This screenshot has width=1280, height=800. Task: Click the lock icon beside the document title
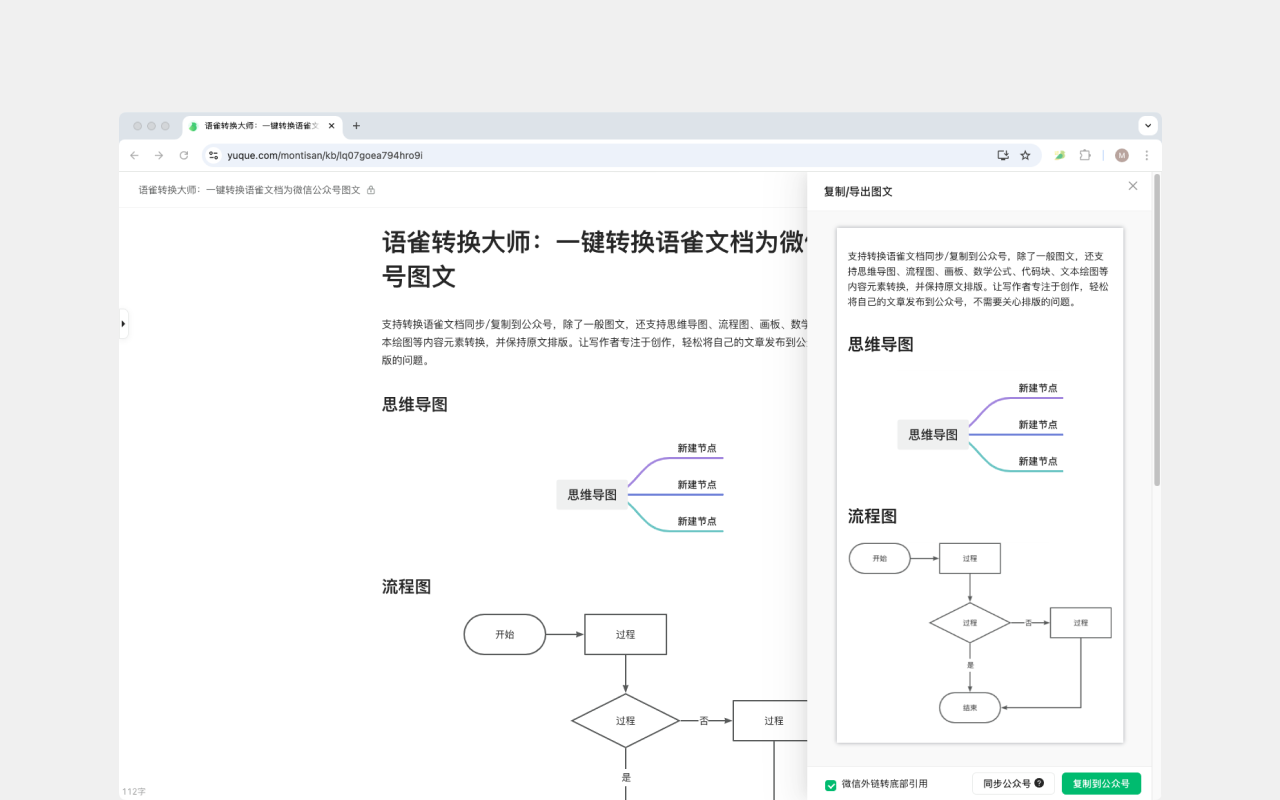pyautogui.click(x=371, y=190)
